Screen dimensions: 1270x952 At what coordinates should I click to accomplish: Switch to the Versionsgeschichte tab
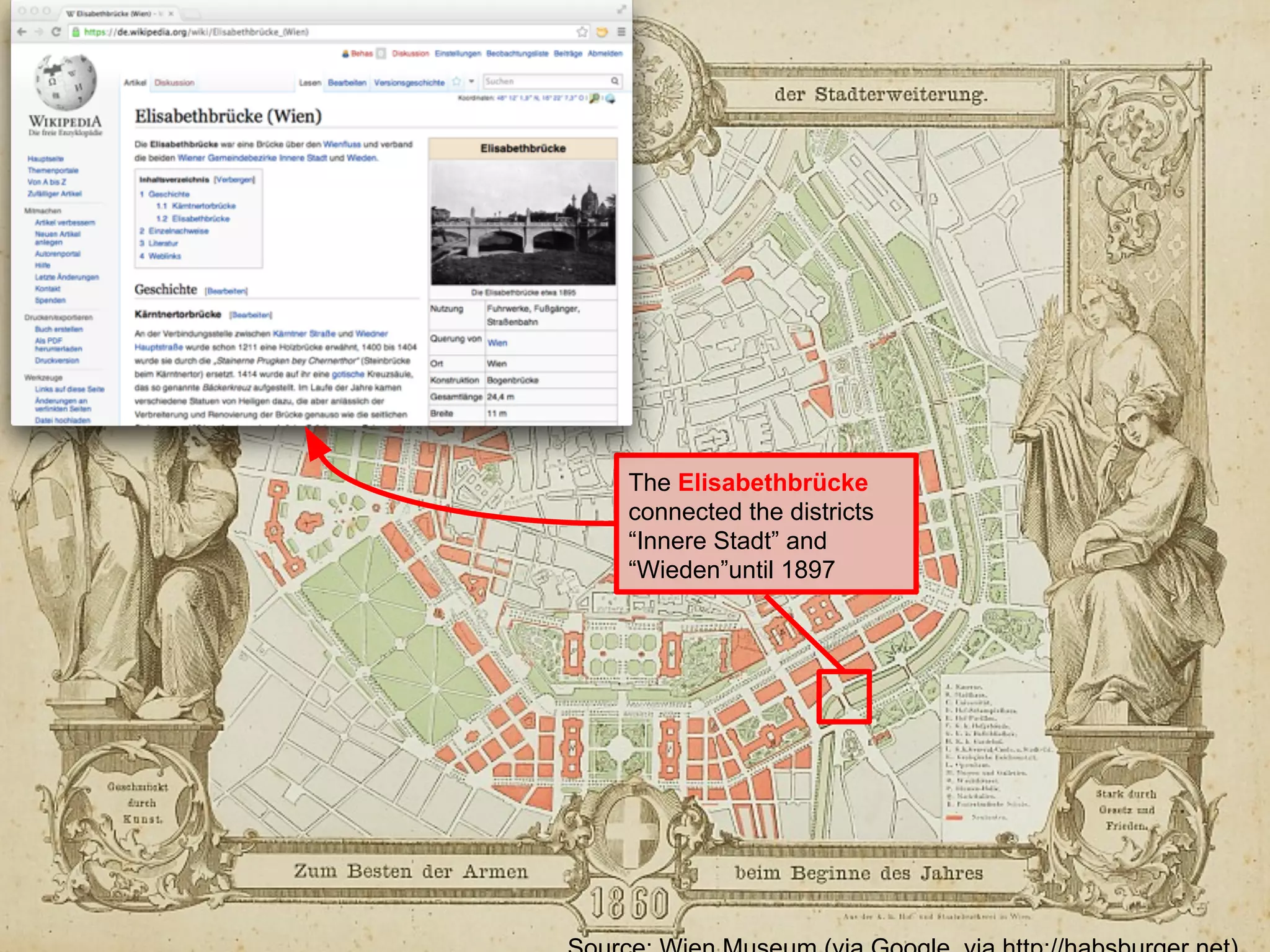(409, 82)
